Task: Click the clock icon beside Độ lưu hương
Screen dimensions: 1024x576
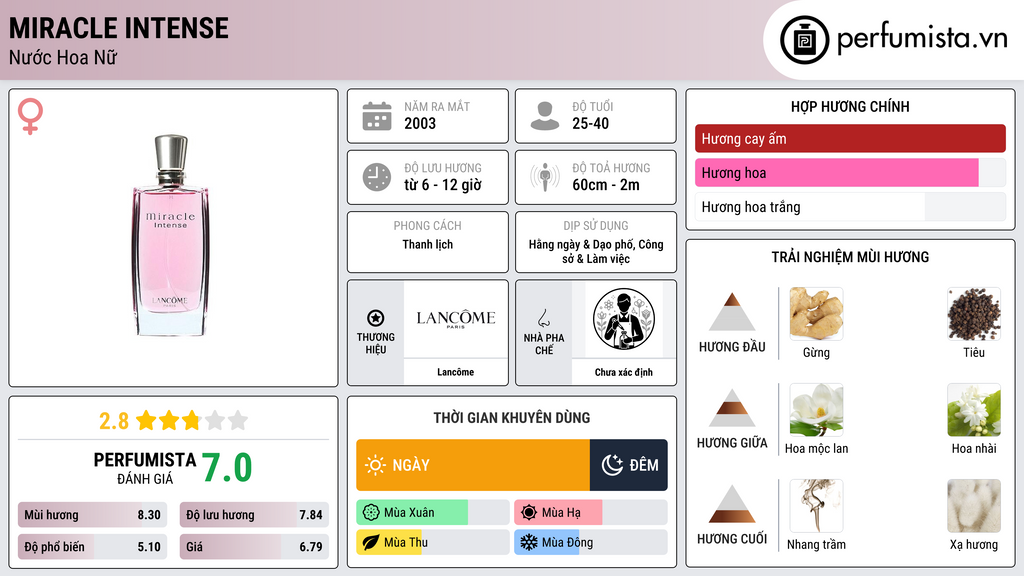Action: pos(377,177)
